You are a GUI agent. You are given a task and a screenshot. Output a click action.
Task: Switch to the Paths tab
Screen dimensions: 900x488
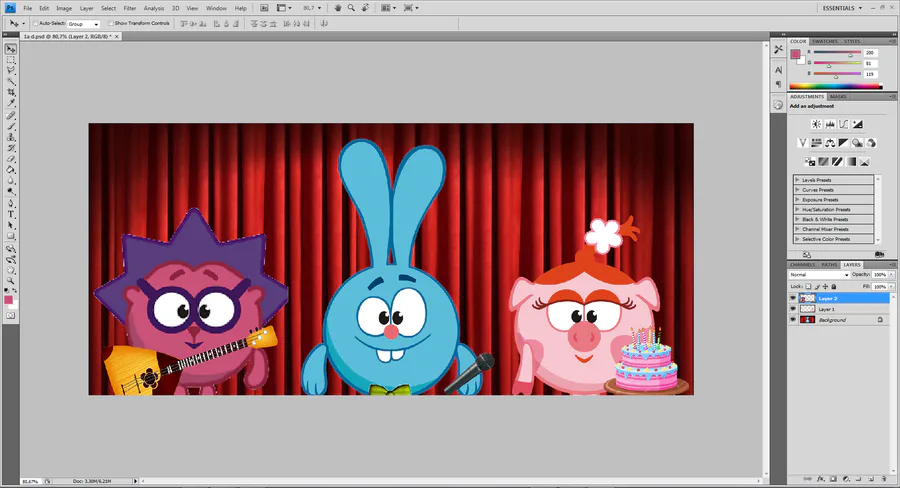click(x=829, y=265)
